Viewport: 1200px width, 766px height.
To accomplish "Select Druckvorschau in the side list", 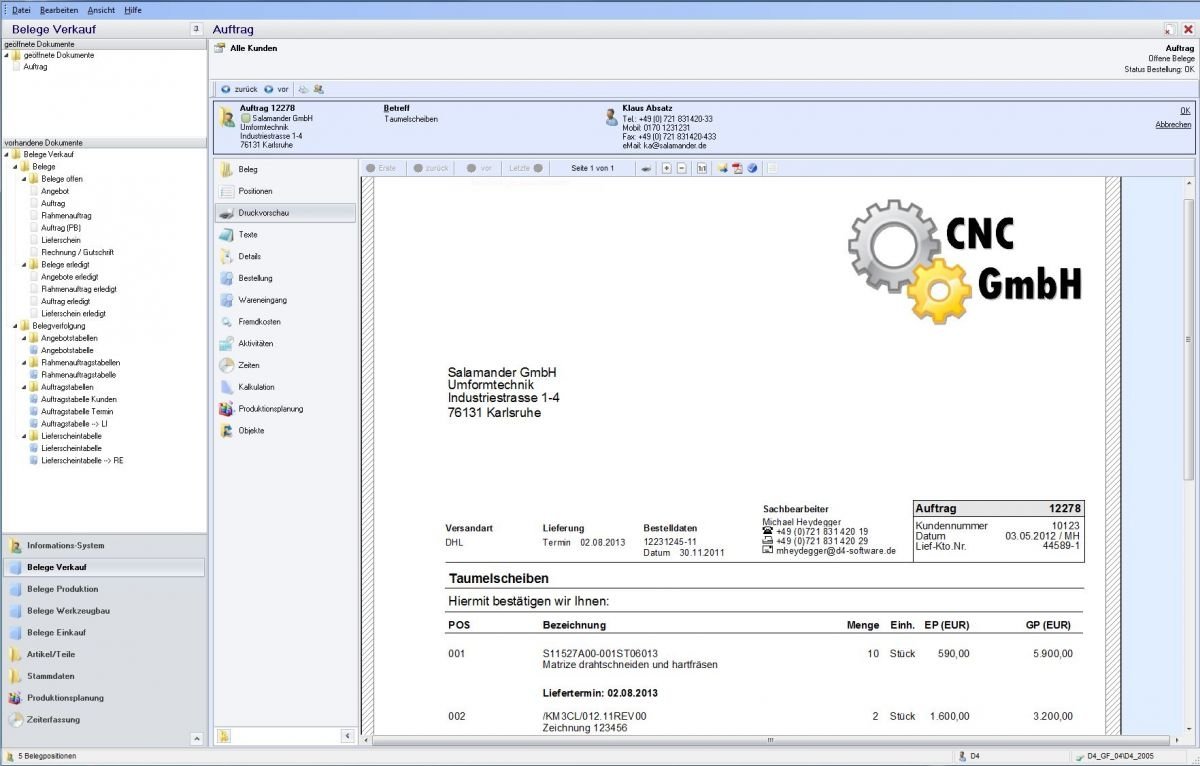I will [284, 213].
